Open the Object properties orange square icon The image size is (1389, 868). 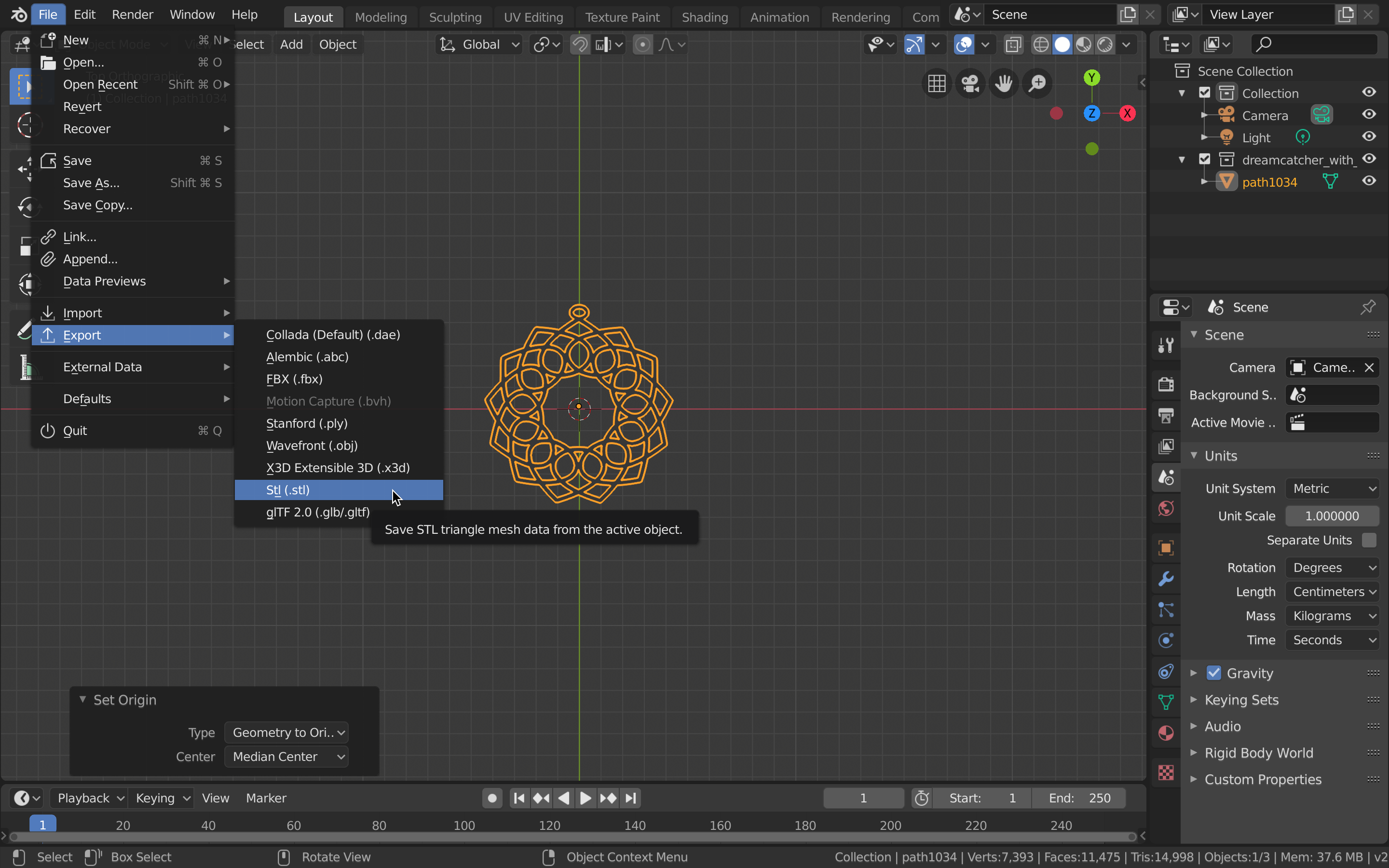point(1166,548)
